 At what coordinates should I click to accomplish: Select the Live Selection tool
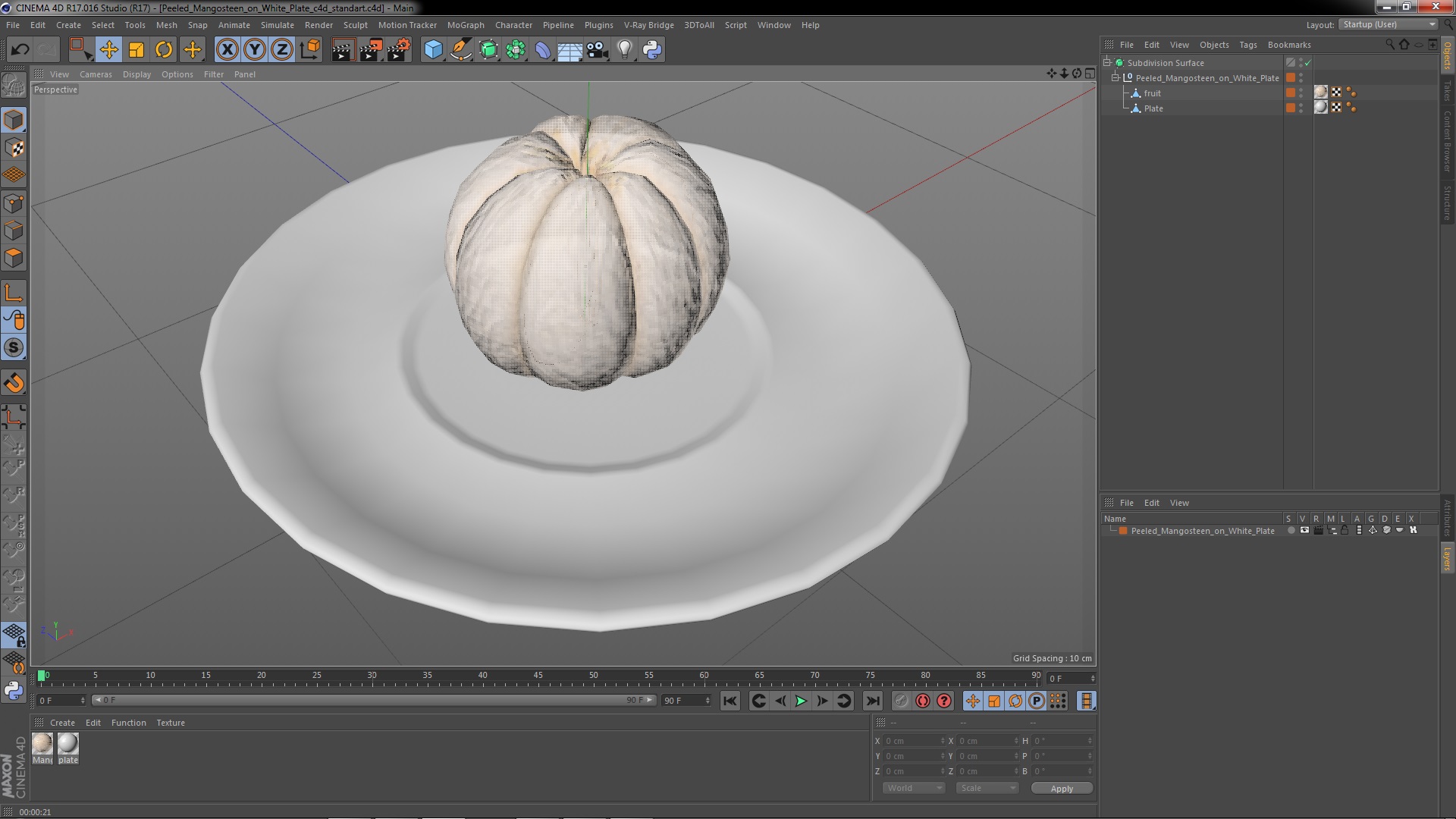pyautogui.click(x=80, y=50)
